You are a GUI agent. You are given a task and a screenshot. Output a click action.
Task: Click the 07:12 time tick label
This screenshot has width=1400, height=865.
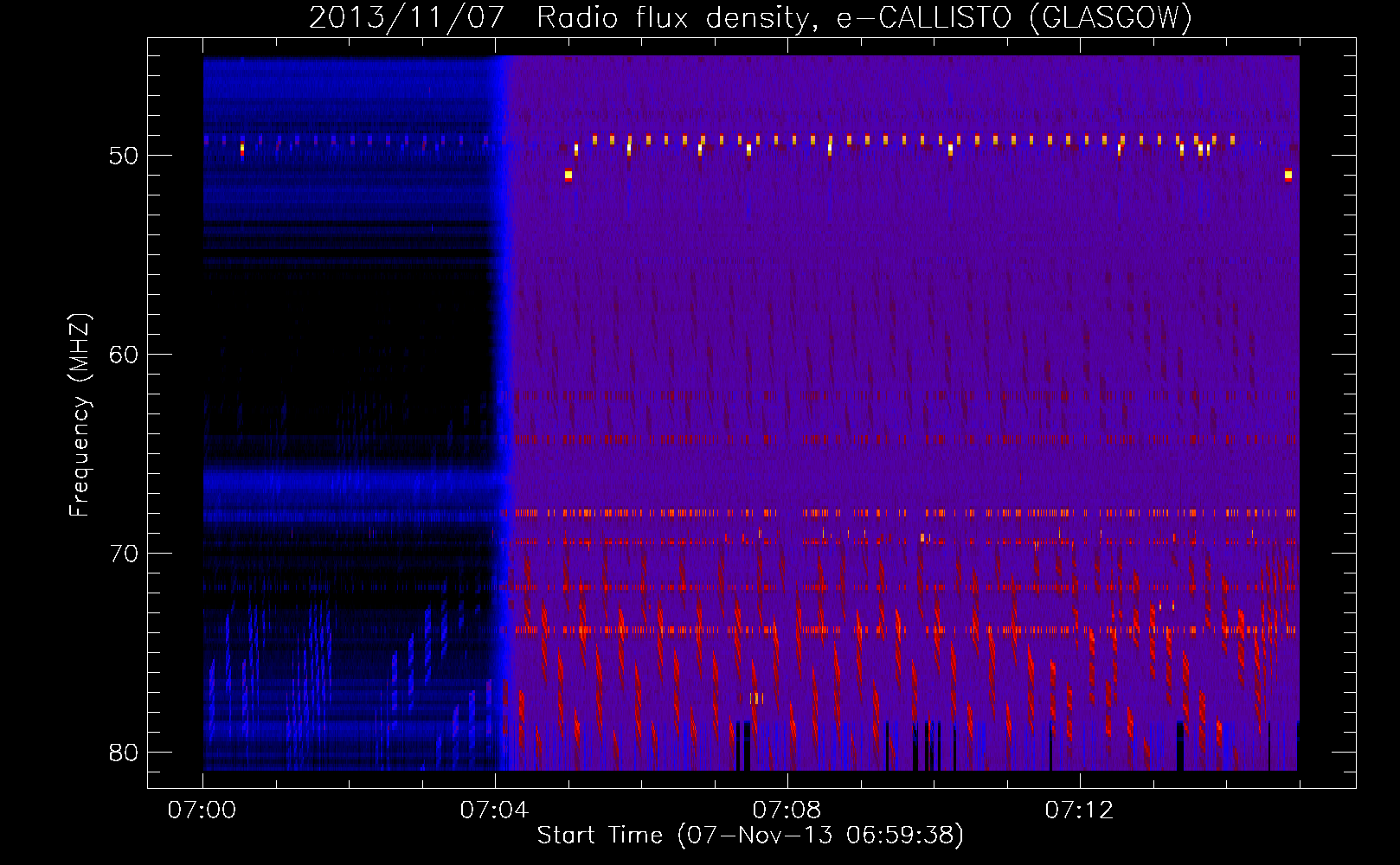click(1079, 811)
